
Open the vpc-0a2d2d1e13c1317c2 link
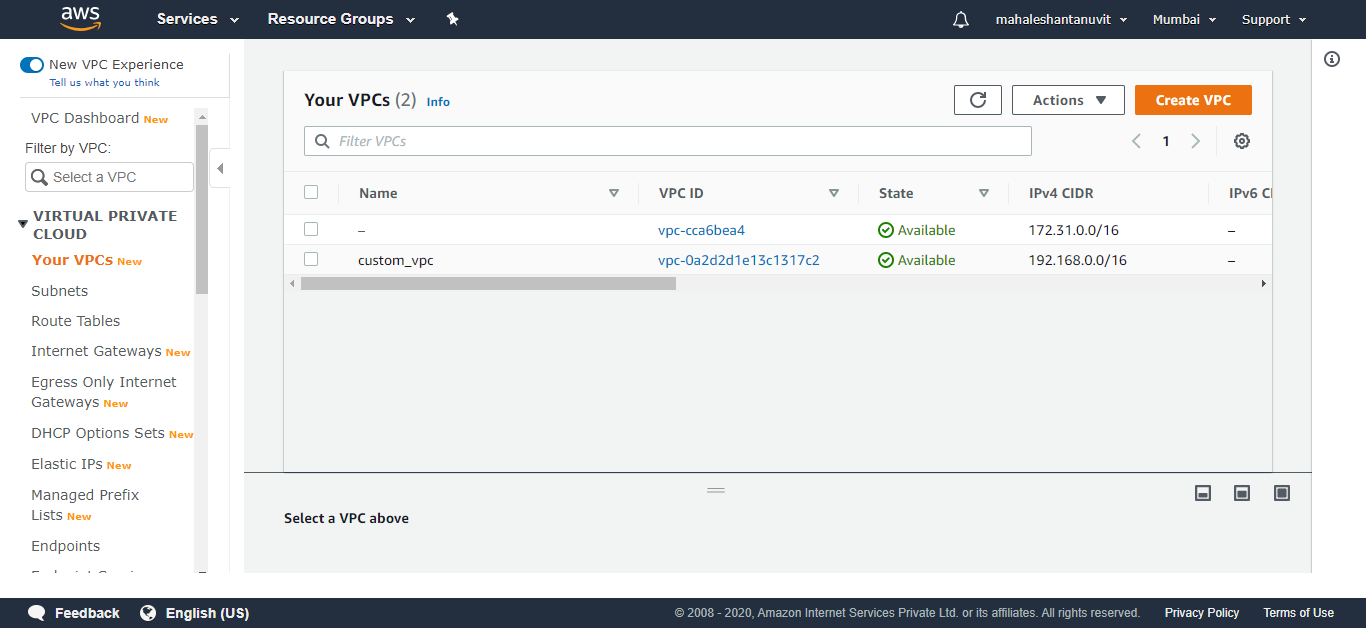click(738, 260)
